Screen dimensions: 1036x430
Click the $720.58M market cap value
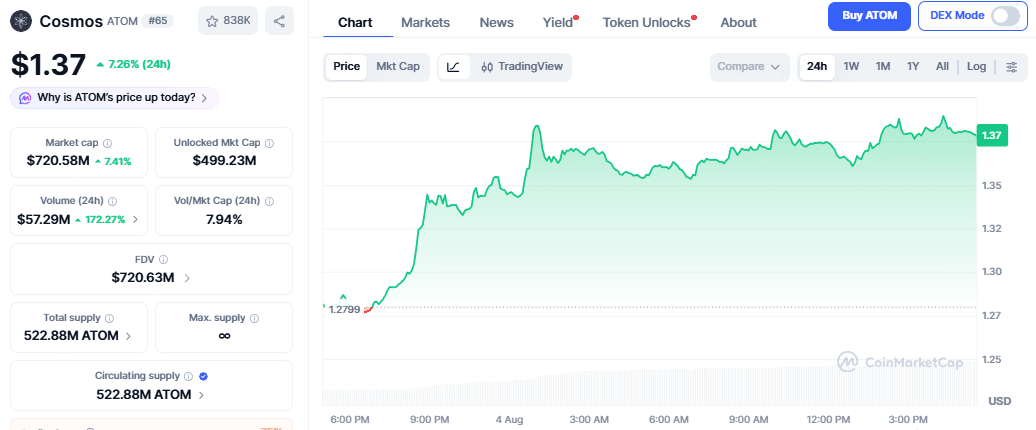coord(57,161)
